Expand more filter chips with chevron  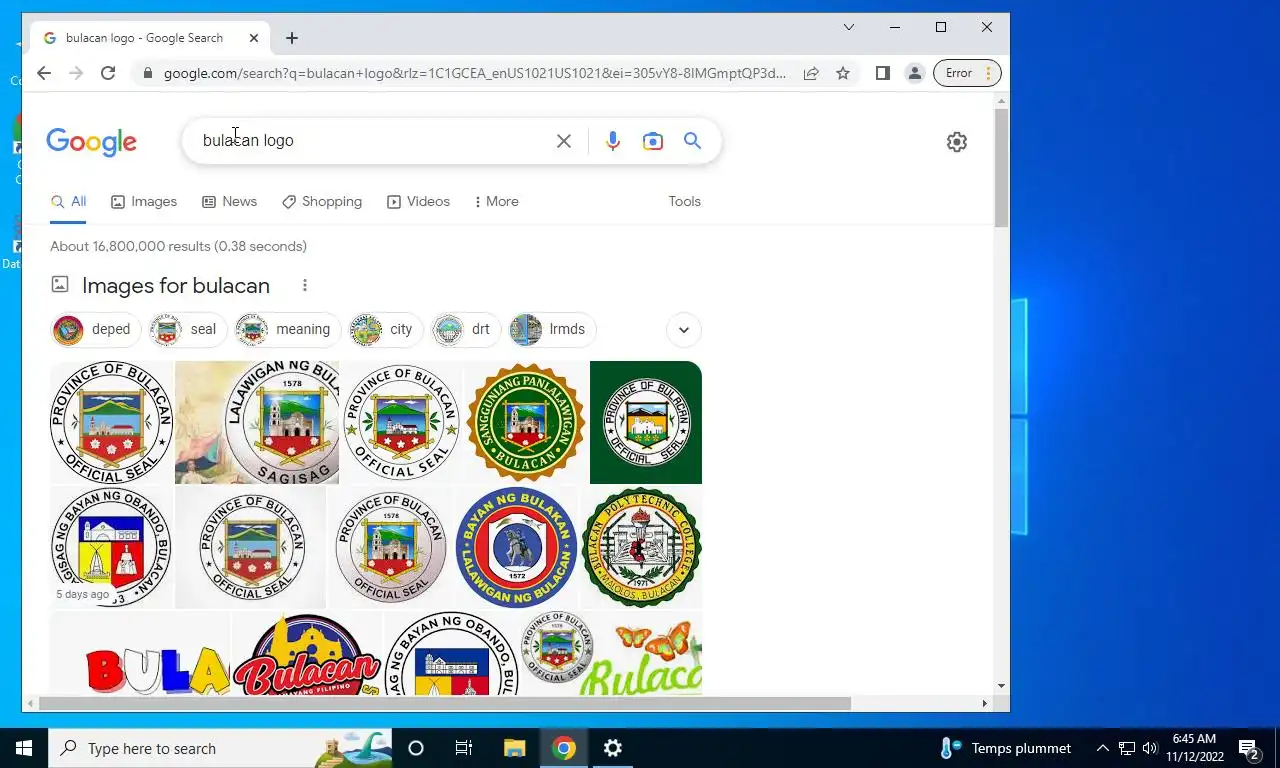tap(684, 329)
